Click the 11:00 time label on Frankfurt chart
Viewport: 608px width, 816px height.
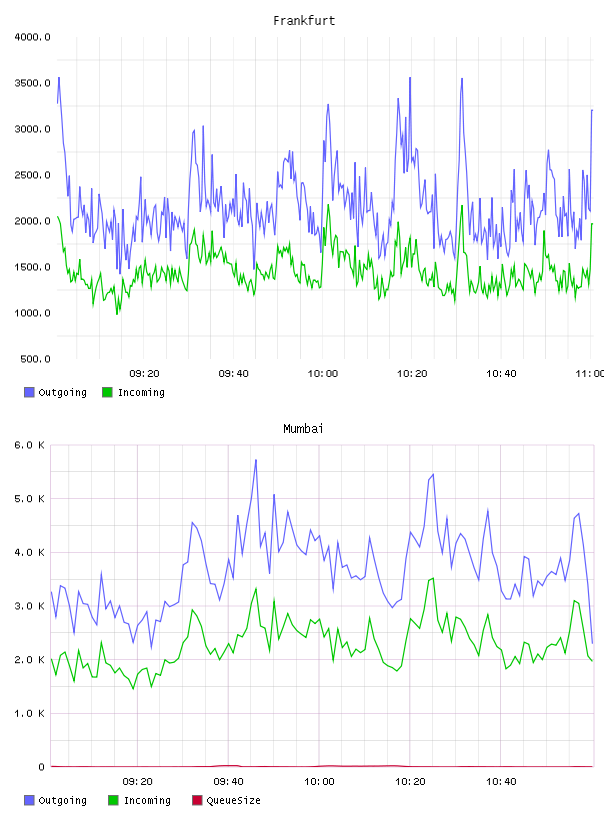pos(590,374)
